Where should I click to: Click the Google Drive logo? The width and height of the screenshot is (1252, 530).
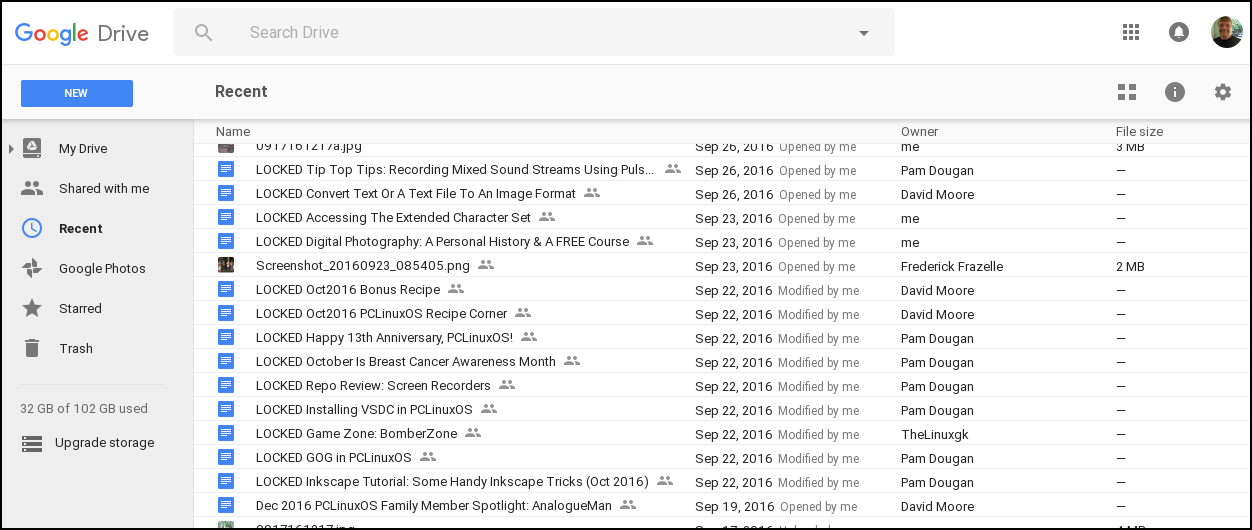[82, 33]
